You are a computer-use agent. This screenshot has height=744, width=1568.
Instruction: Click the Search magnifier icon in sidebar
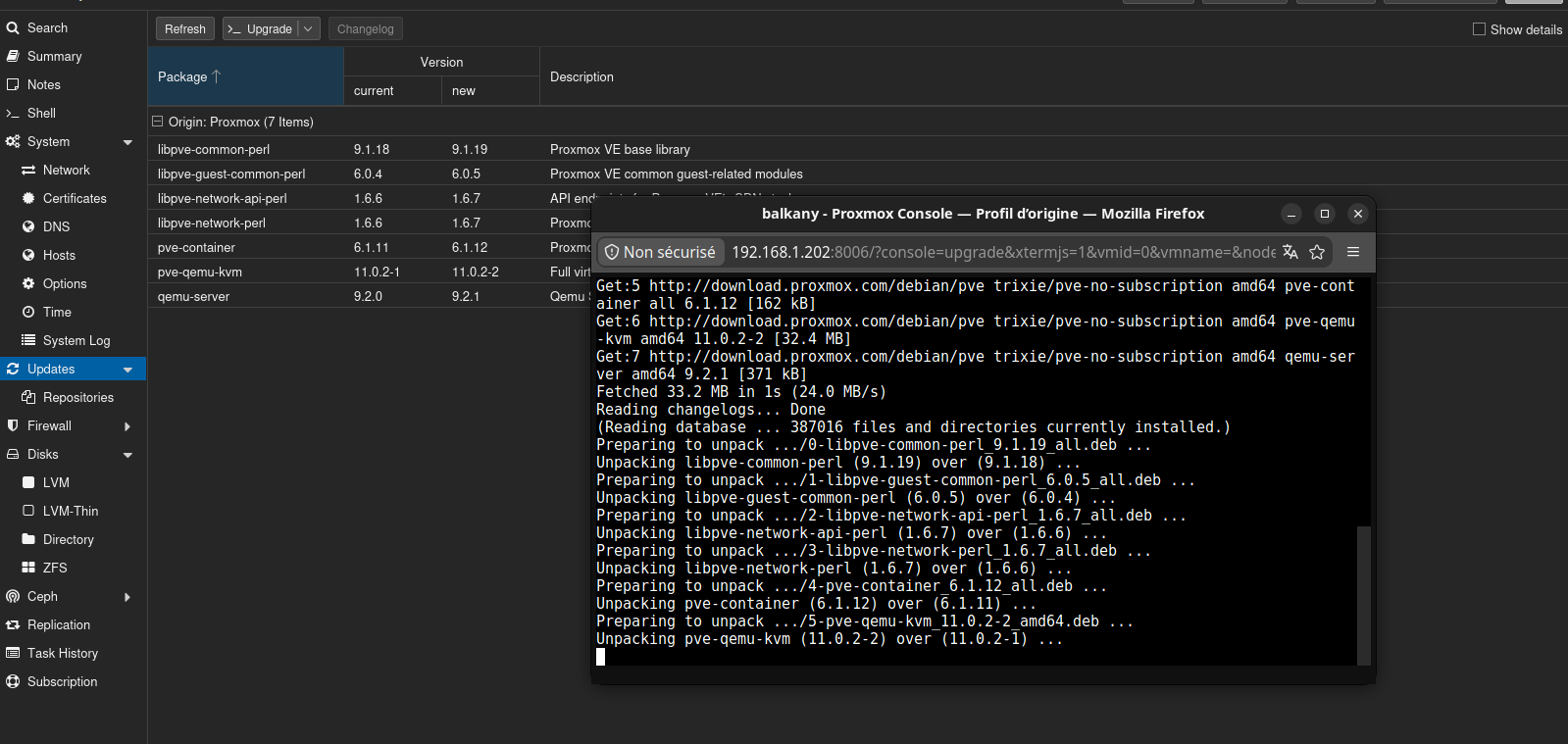point(13,28)
